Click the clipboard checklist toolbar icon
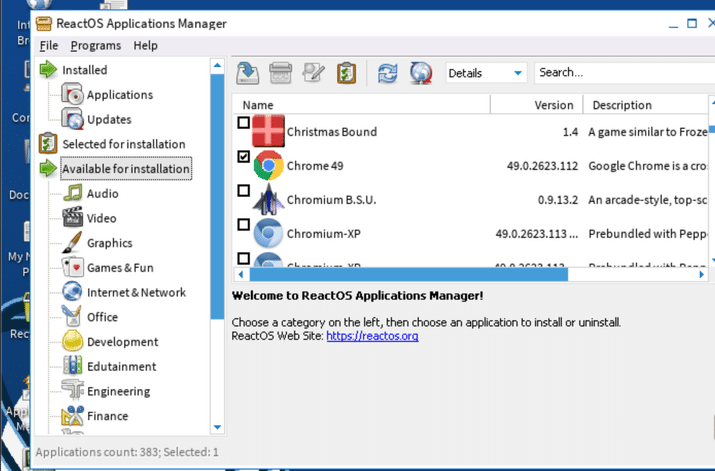Screen dimensions: 715x471 [347, 73]
